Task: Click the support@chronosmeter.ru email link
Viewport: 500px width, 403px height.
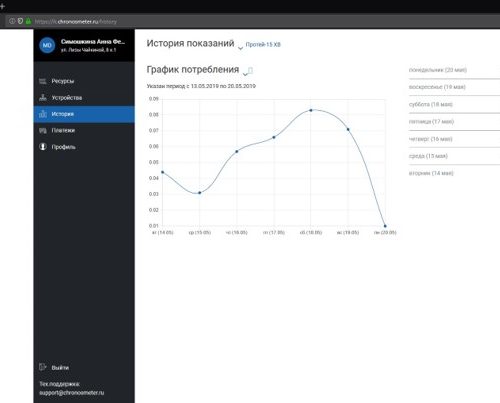Action: coord(72,393)
